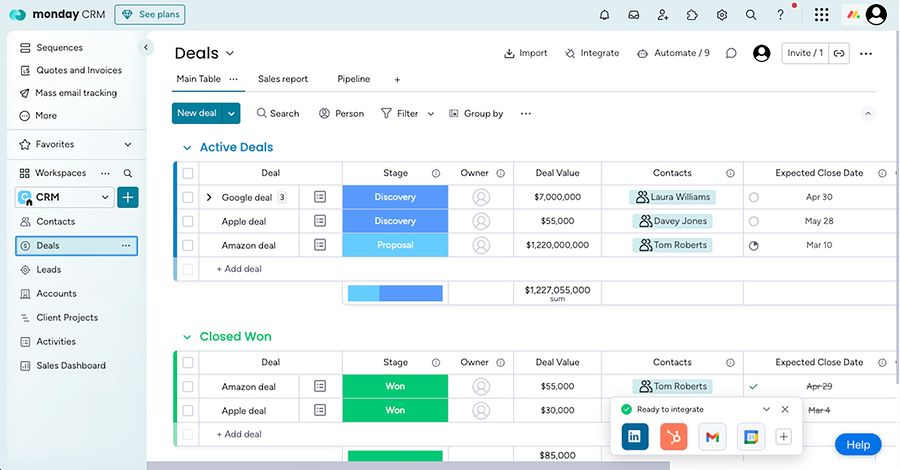Toggle status circle for Apr 30 date
The height and width of the screenshot is (470, 900).
tap(754, 197)
